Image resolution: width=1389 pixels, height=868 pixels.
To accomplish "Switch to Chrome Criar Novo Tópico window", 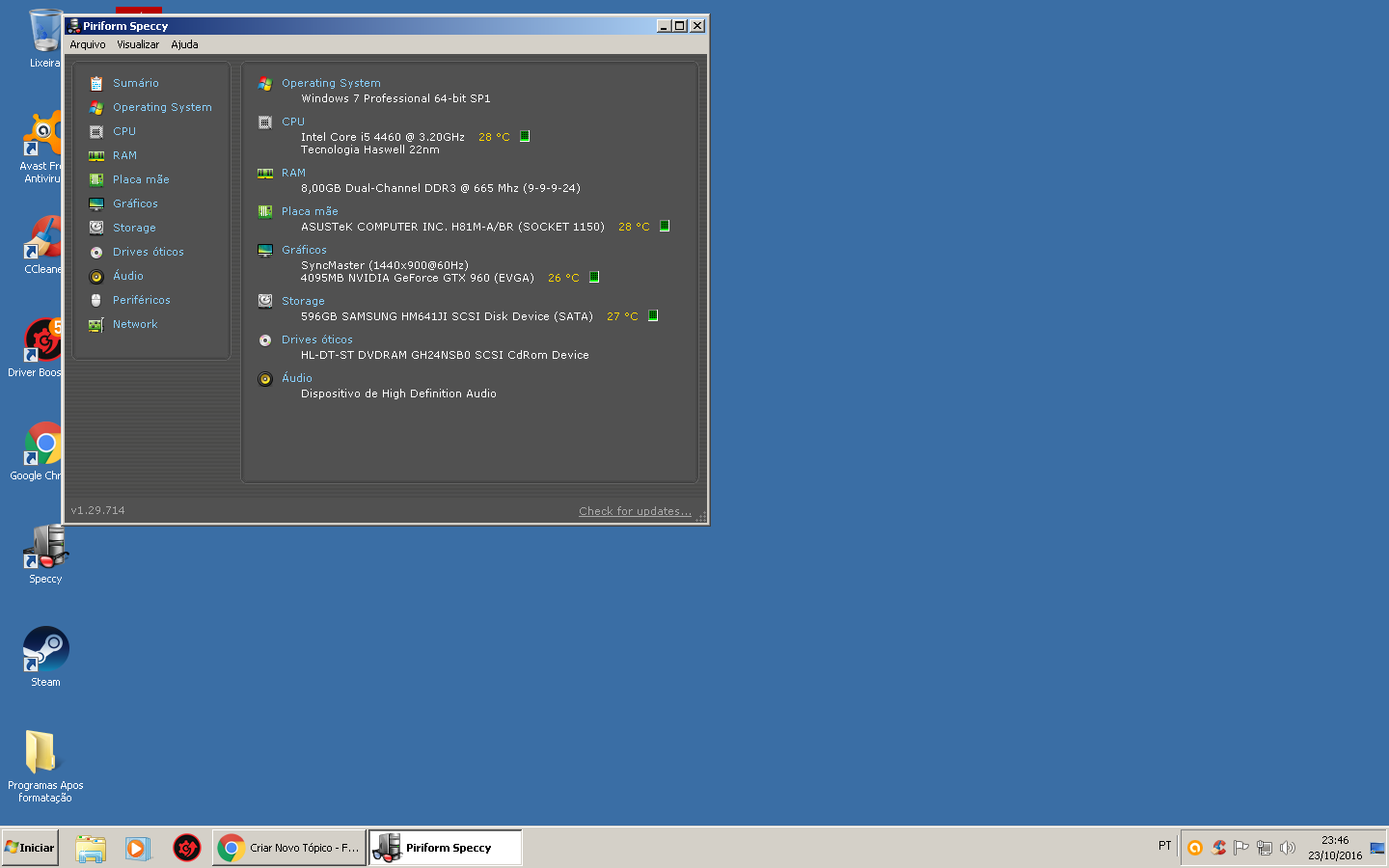I will point(289,848).
